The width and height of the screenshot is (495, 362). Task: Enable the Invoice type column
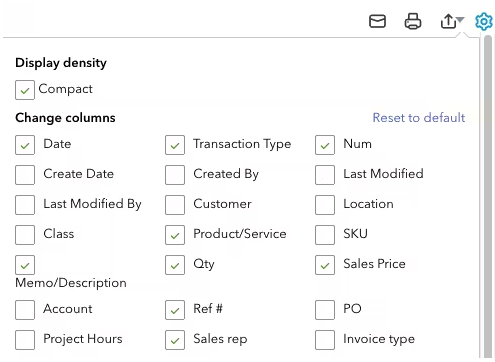[325, 340]
